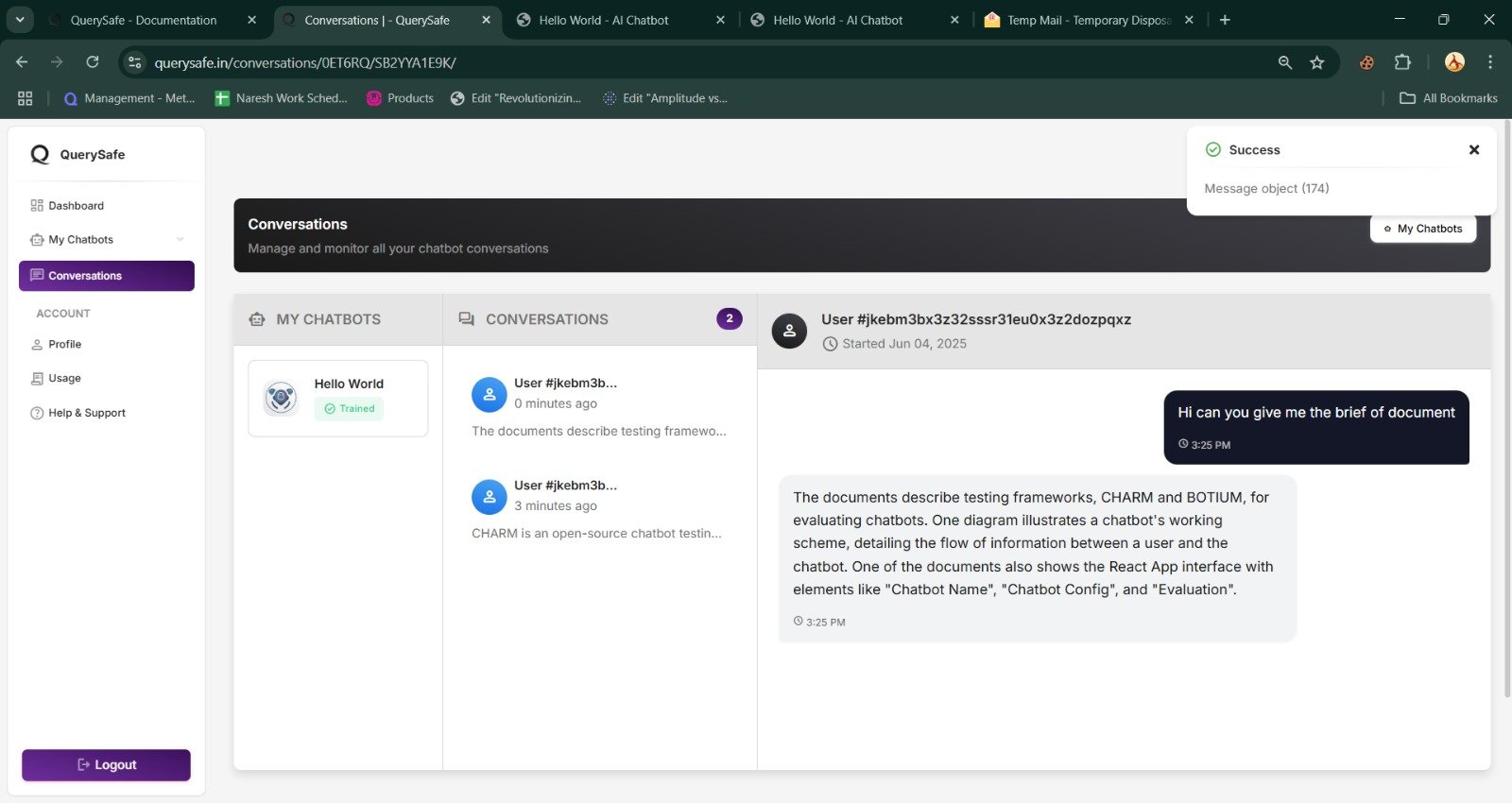Open the tab search dropdown arrow
Image resolution: width=1512 pixels, height=803 pixels.
pyautogui.click(x=19, y=20)
